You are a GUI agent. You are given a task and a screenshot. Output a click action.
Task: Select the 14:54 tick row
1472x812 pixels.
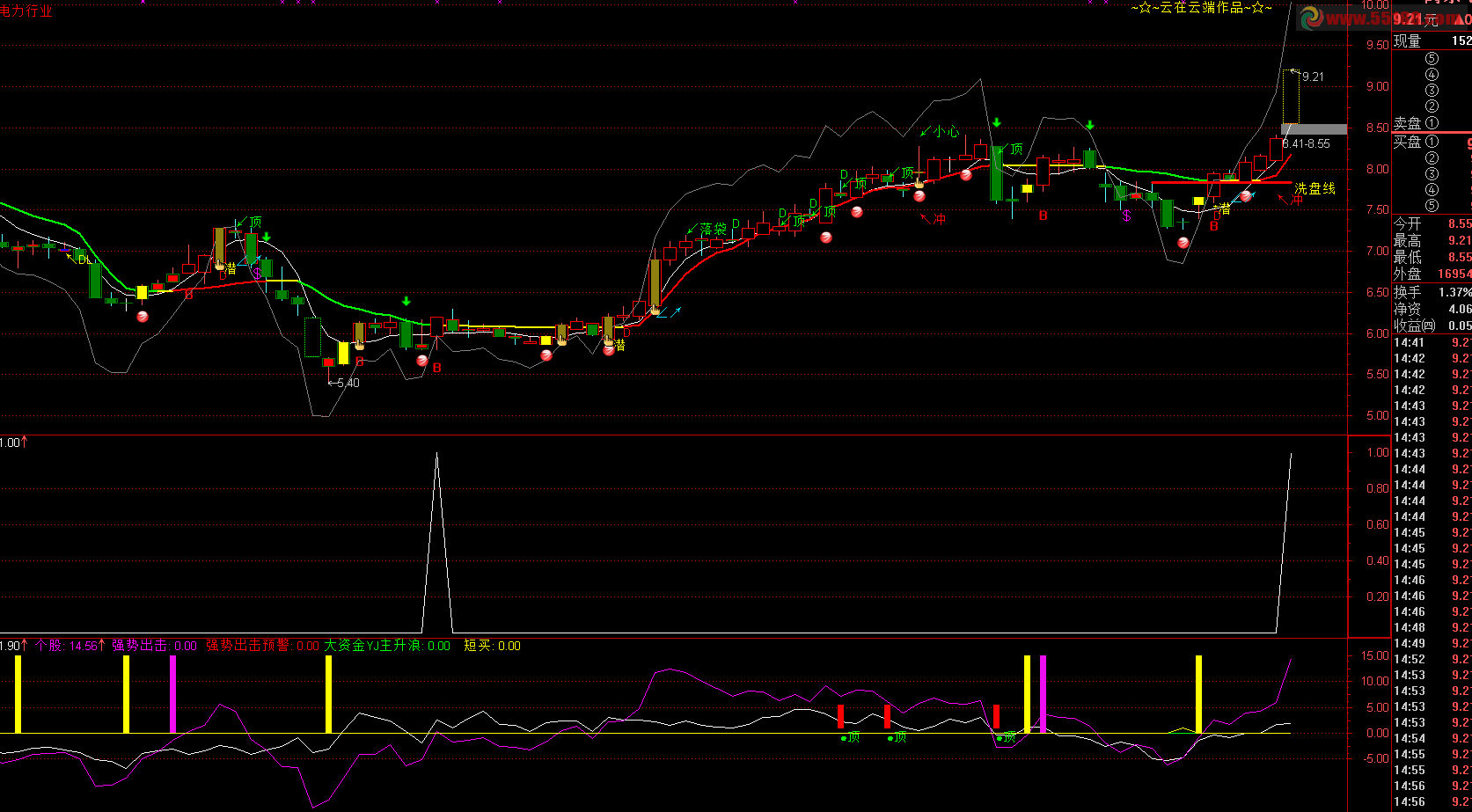pyautogui.click(x=1432, y=738)
